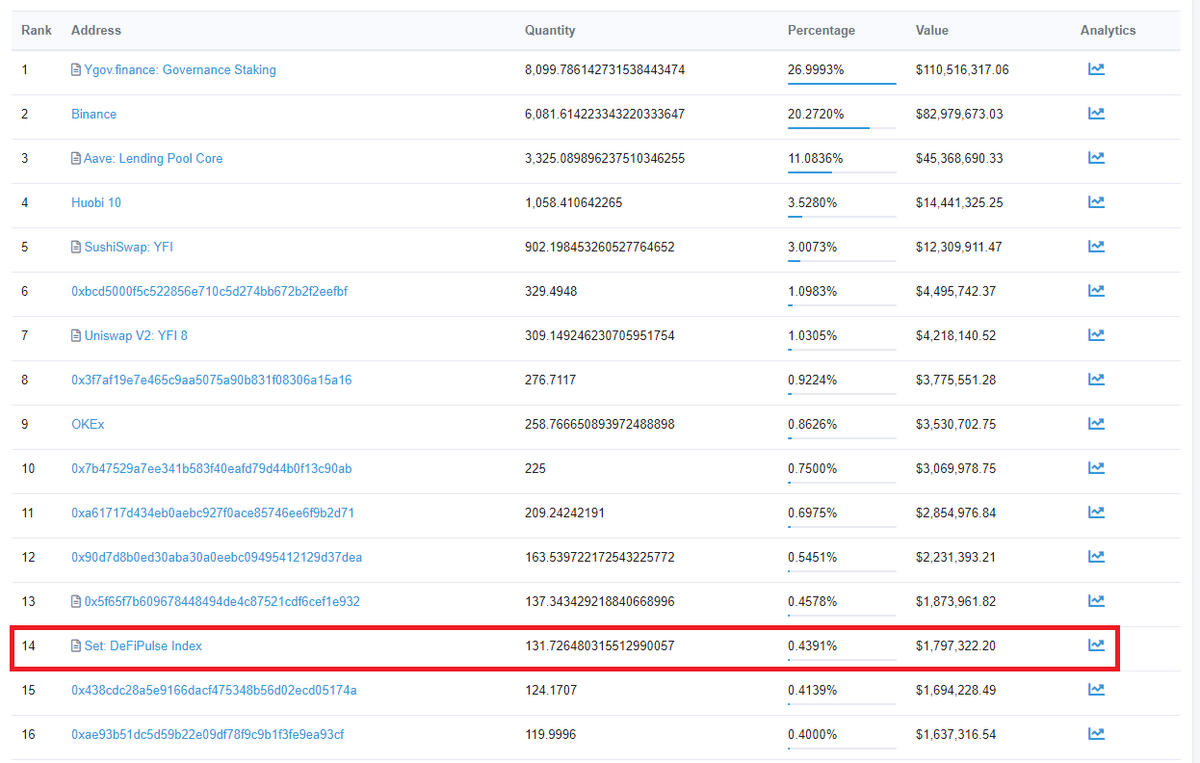Open address 0xae93b51dc5d59b22e09df78f9c9b1f3fe9ea93cf
This screenshot has height=763, width=1200.
tap(208, 734)
